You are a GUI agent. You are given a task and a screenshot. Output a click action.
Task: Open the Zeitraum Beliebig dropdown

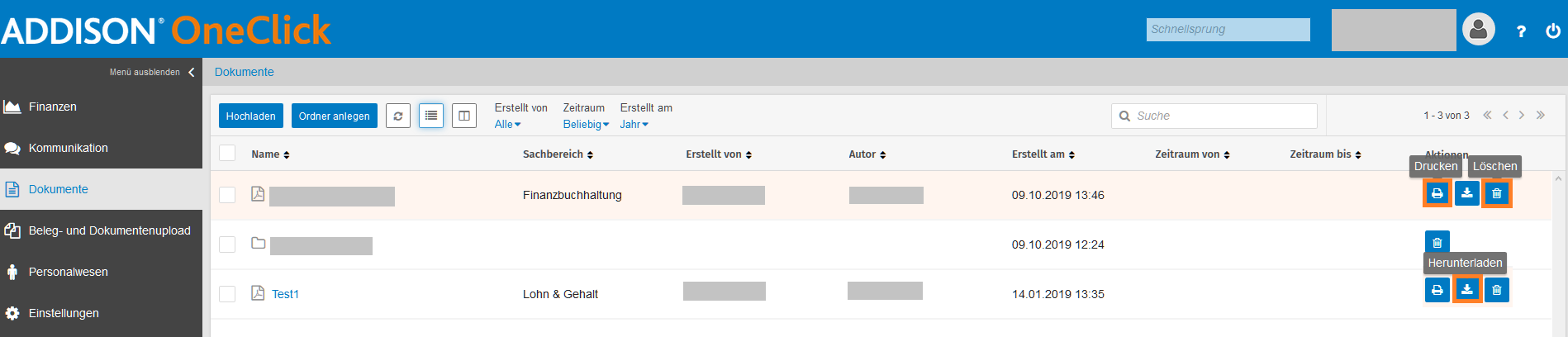click(586, 124)
